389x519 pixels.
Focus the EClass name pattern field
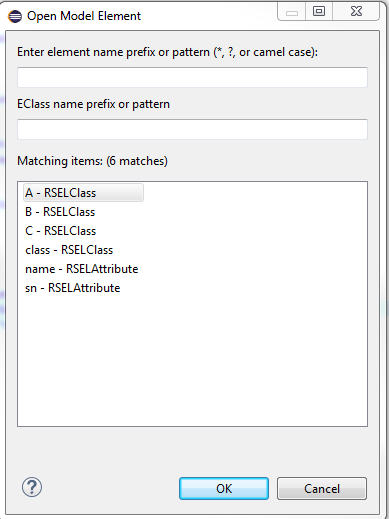192,129
